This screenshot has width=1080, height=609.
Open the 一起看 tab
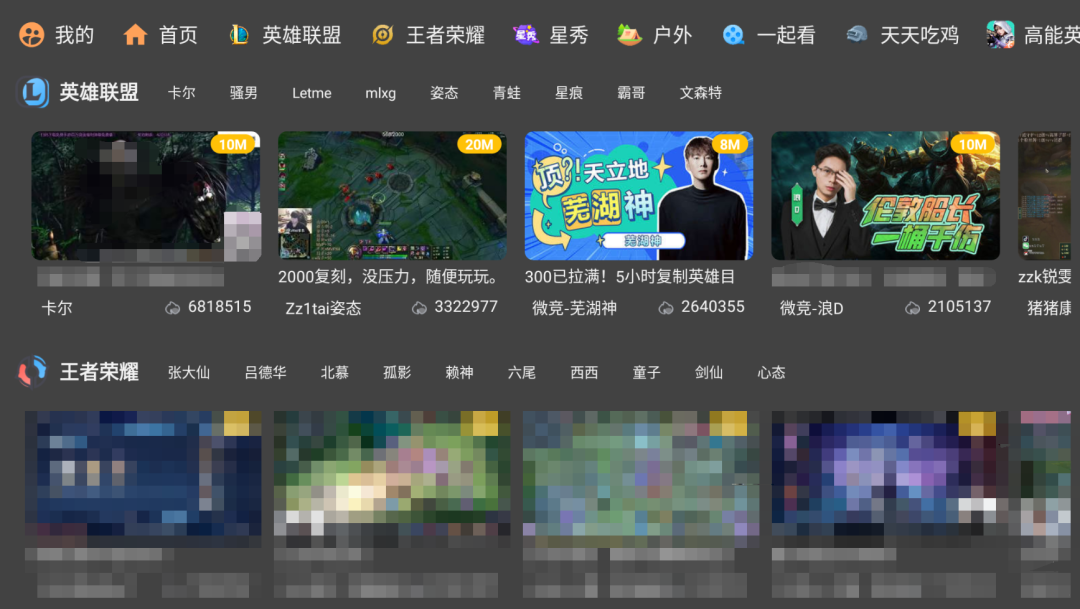[x=786, y=34]
